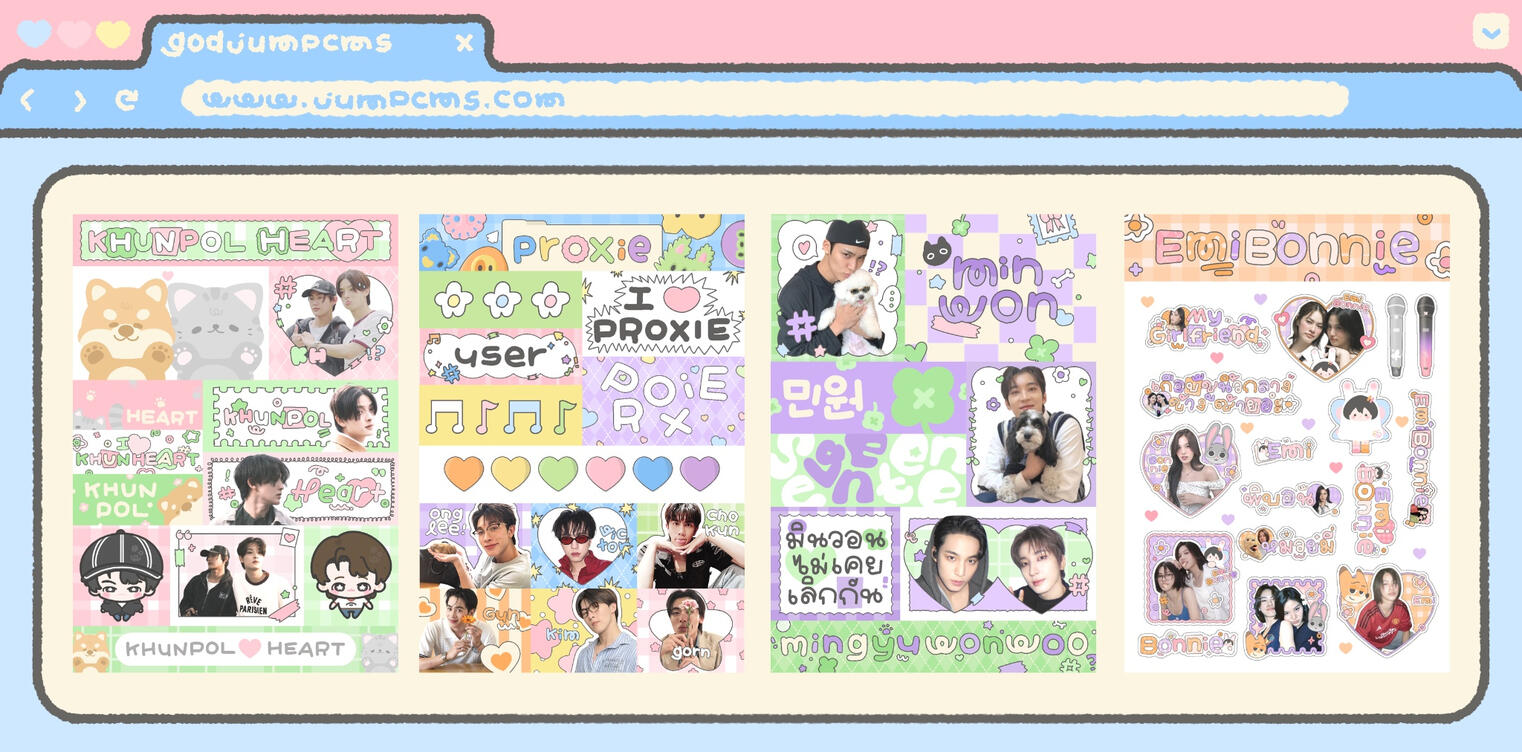Pick the orange heart in the Proxie heart row
The image size is (1522, 752).
[x=463, y=473]
